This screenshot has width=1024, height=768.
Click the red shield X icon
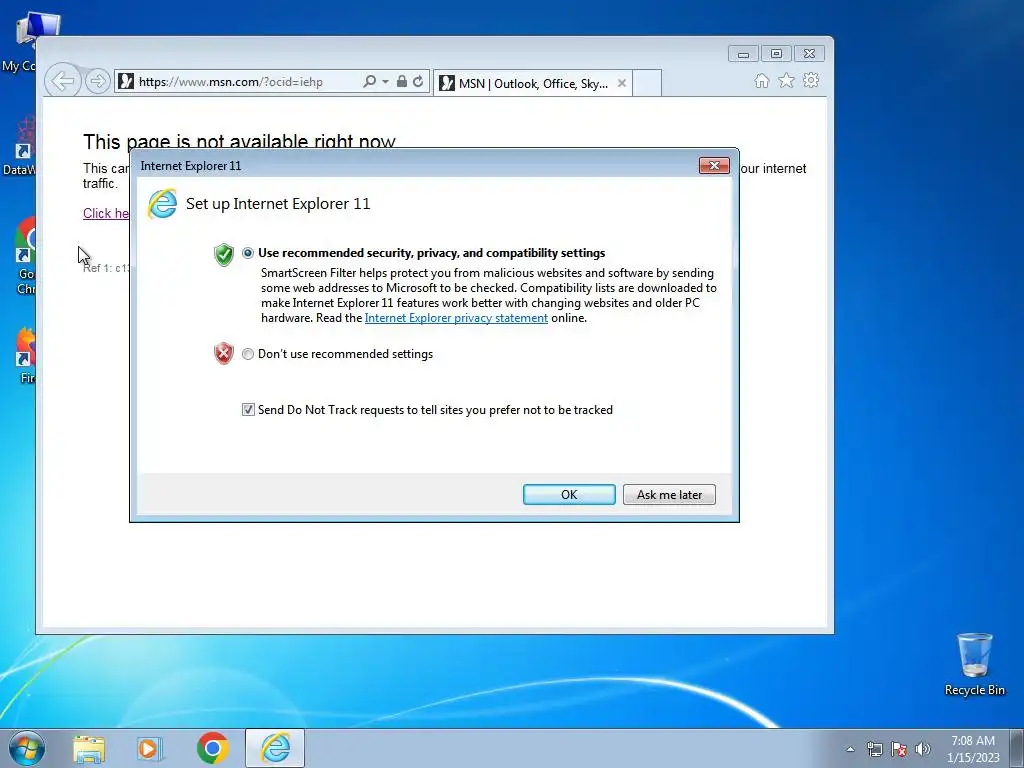tap(224, 353)
